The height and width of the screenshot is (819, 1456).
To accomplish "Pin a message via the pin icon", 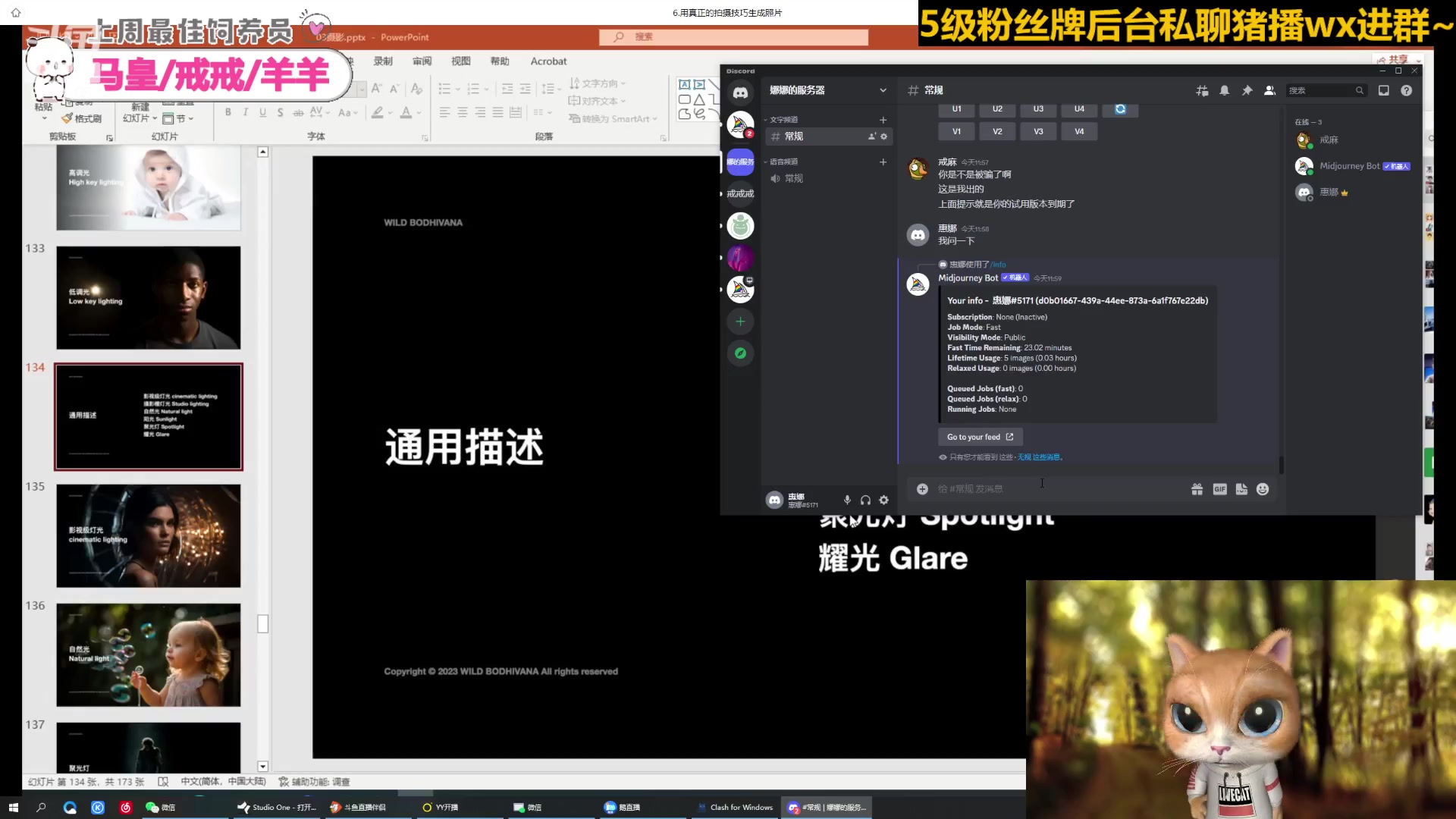I will click(1247, 90).
